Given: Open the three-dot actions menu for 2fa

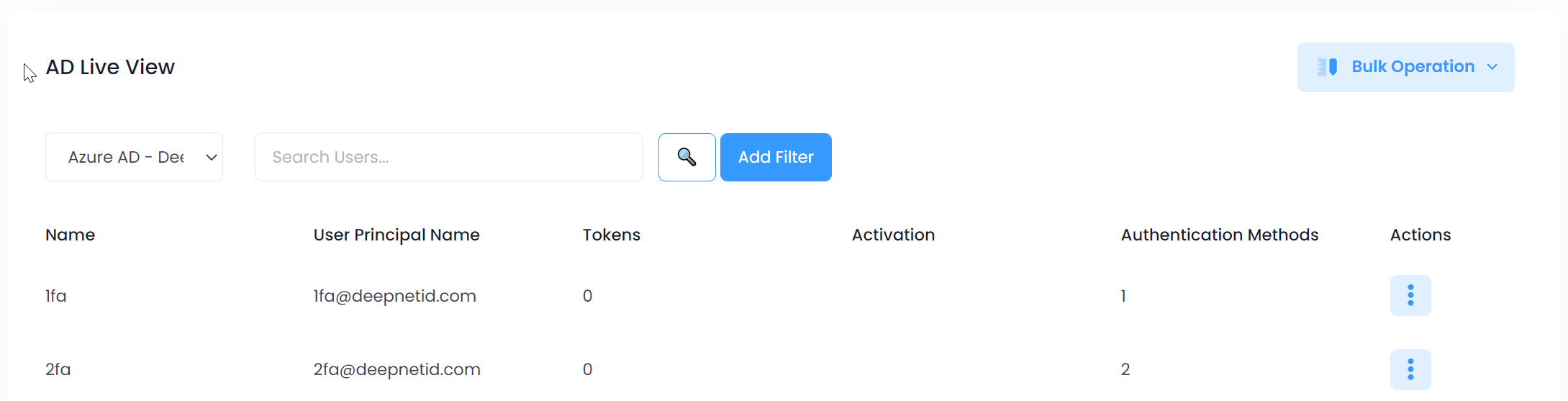Looking at the screenshot, I should (x=1410, y=369).
